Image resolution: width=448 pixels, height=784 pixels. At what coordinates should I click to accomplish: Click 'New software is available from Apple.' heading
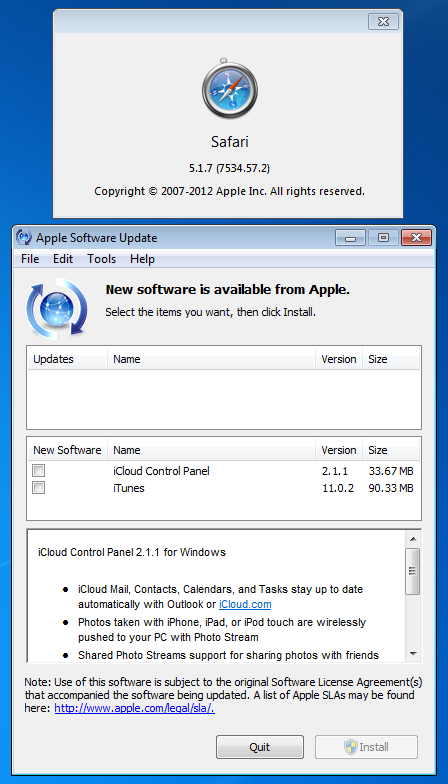coord(228,290)
